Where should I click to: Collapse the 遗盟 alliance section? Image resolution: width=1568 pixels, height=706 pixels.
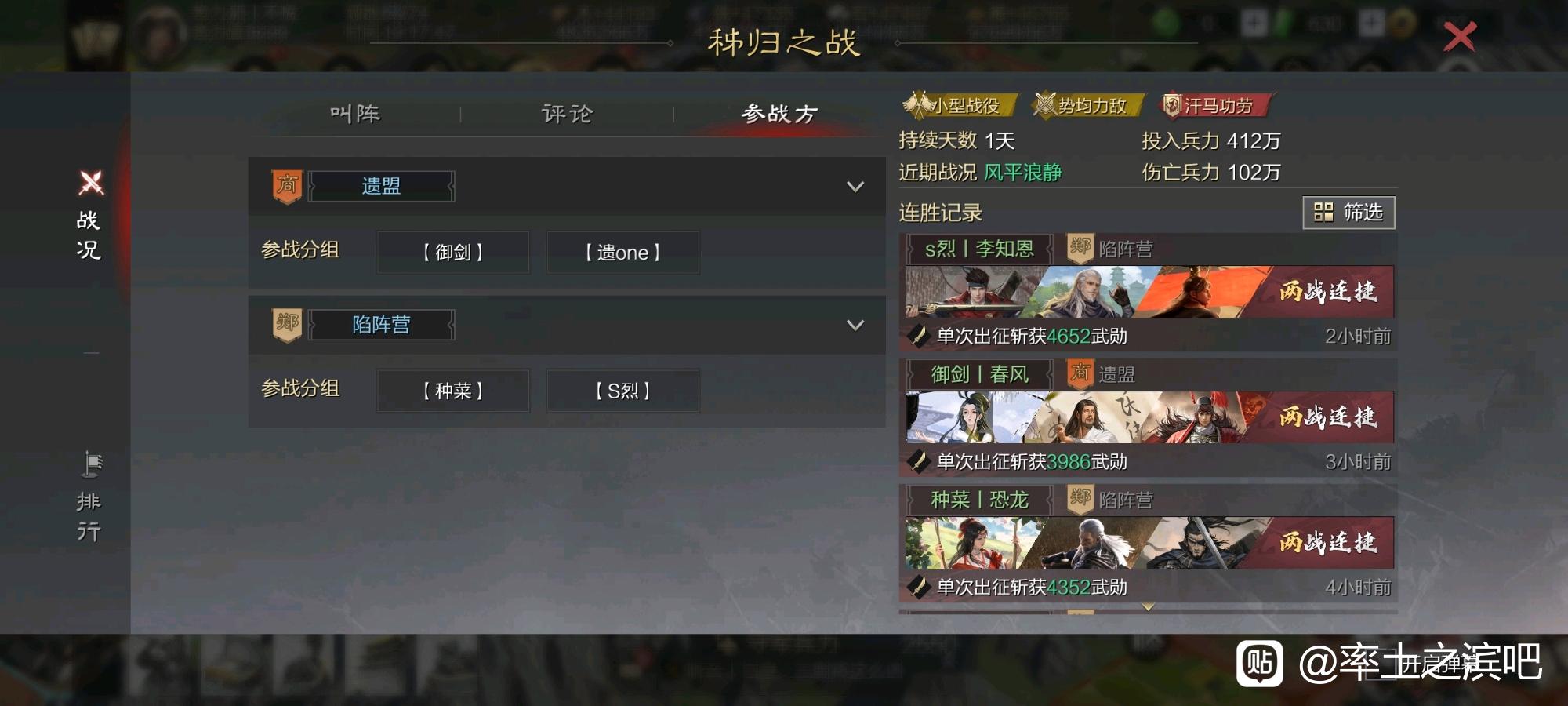point(855,187)
